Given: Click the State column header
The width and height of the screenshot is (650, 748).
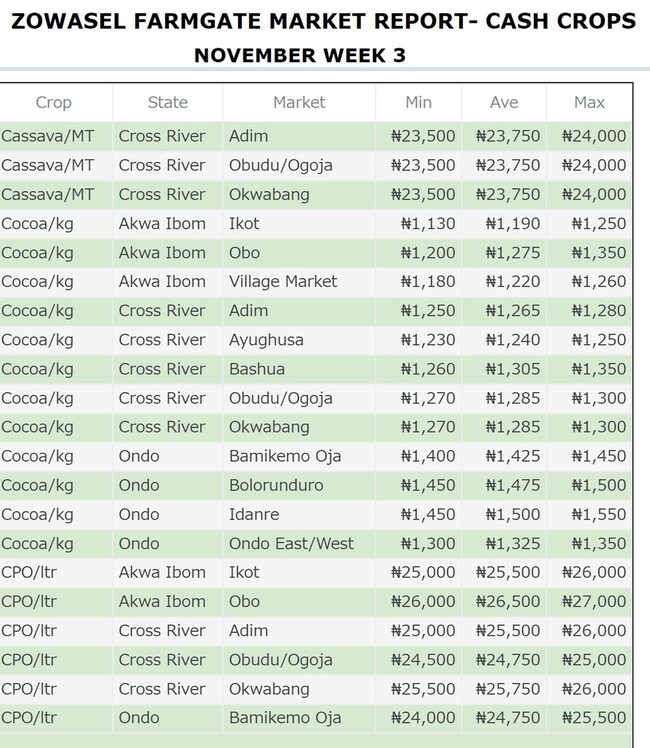Looking at the screenshot, I should (x=167, y=102).
